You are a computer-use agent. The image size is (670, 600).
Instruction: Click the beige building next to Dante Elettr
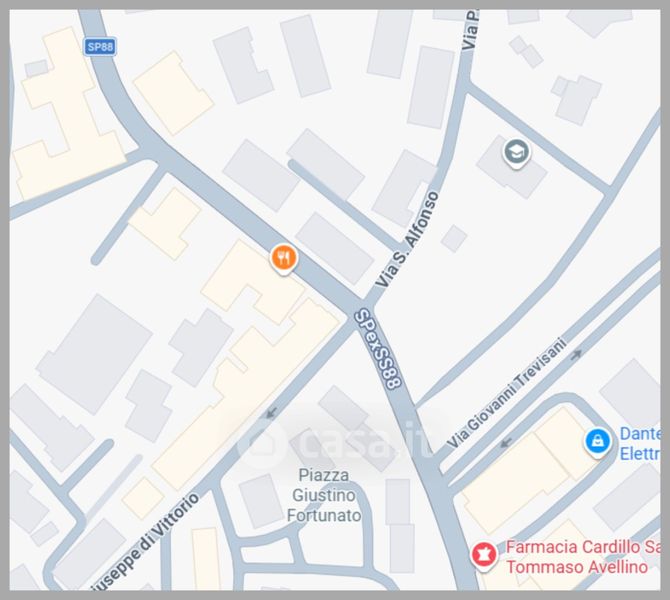pos(530,468)
